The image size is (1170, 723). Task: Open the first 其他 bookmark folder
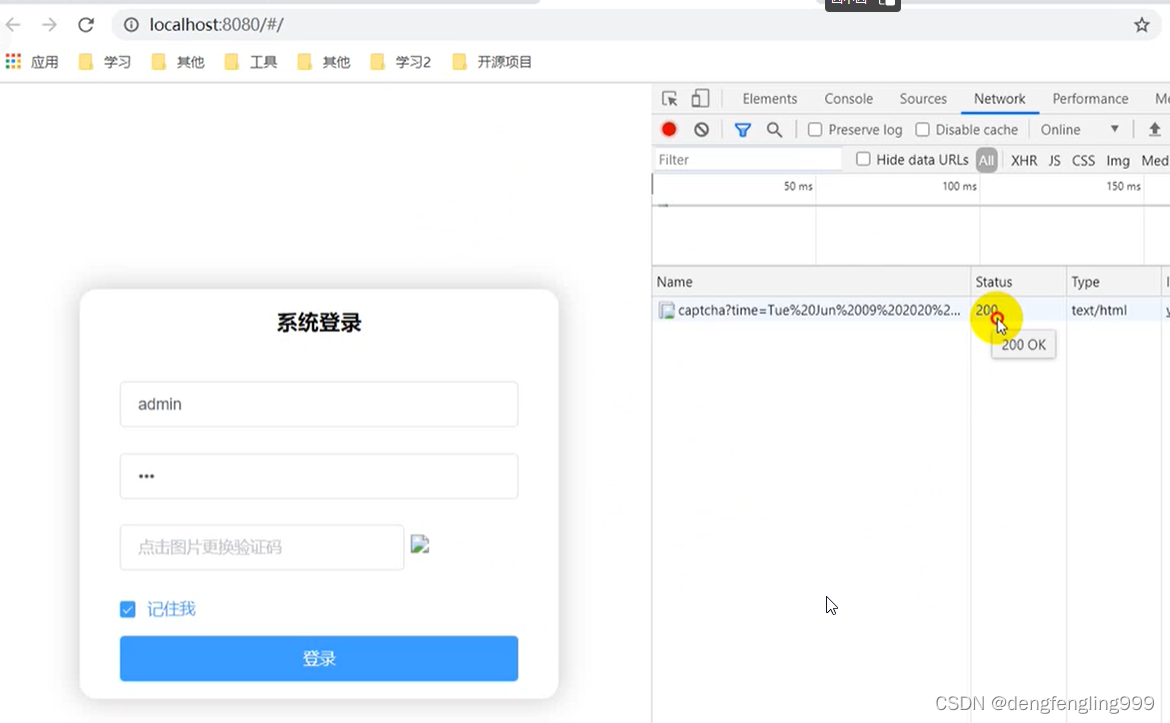click(x=178, y=62)
